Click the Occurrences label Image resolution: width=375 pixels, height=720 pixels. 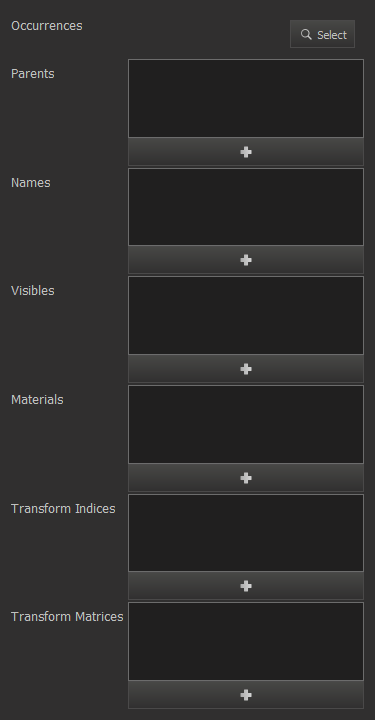point(47,26)
